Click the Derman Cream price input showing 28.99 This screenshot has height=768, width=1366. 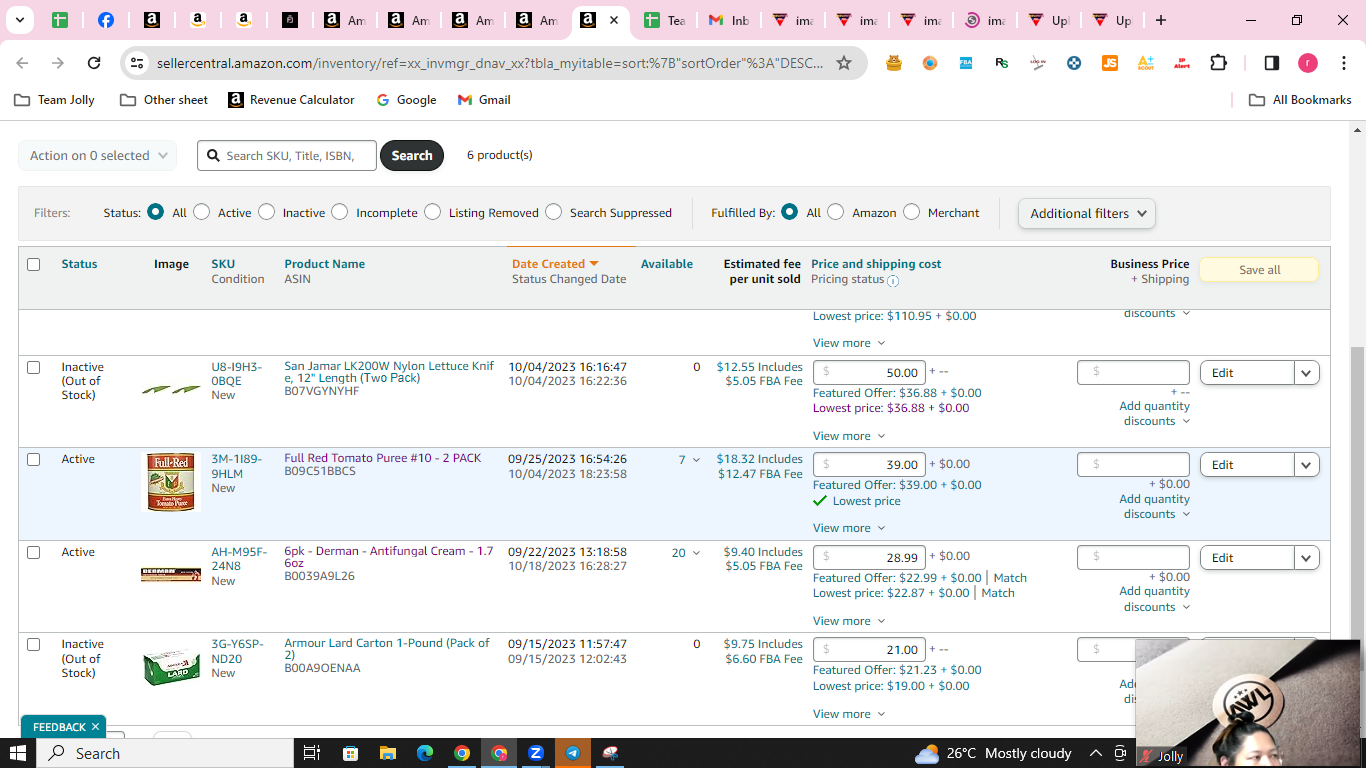point(869,557)
